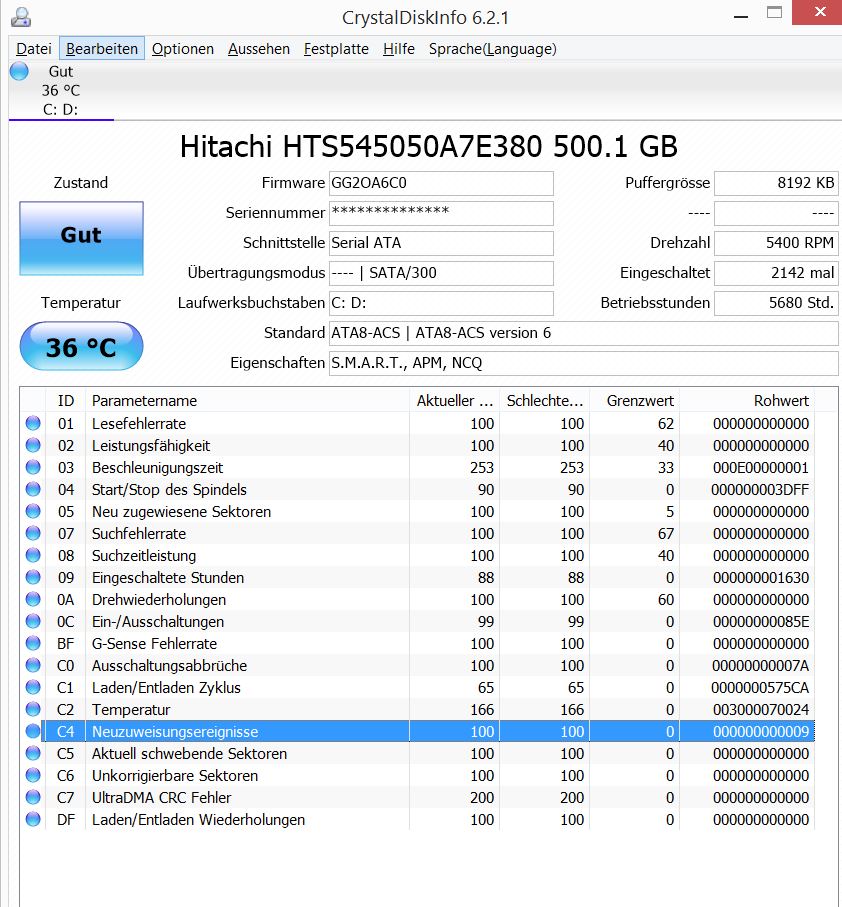Click Grenzwert value 67 for Suchfehlerrate

click(x=666, y=533)
